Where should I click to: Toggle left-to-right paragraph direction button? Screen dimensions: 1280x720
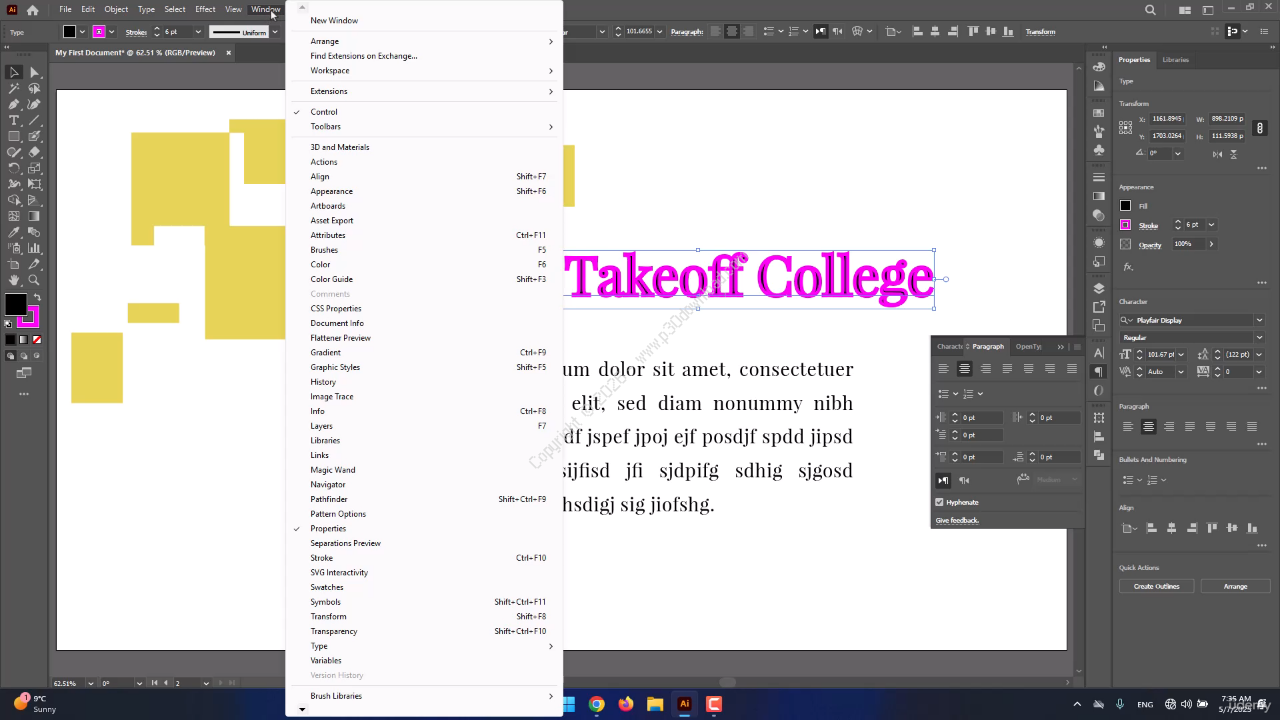point(943,480)
